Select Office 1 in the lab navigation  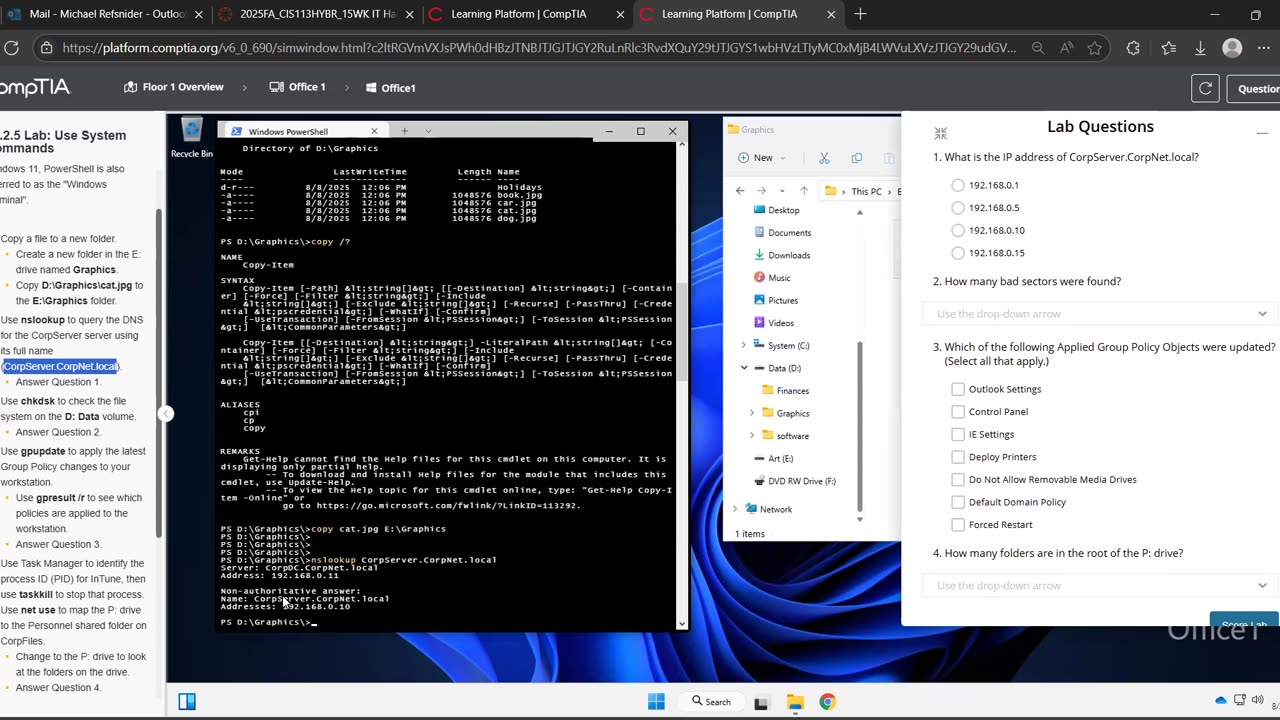pos(298,87)
